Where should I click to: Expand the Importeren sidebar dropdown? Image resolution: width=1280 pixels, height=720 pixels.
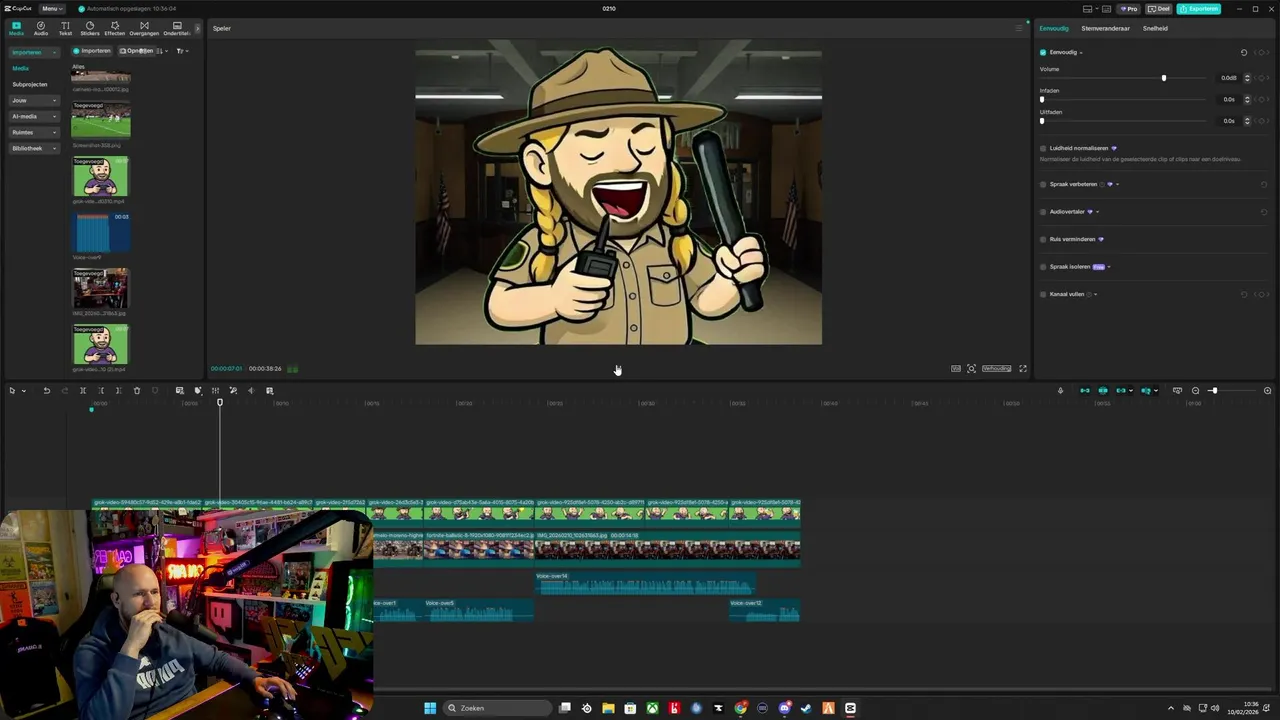click(55, 52)
